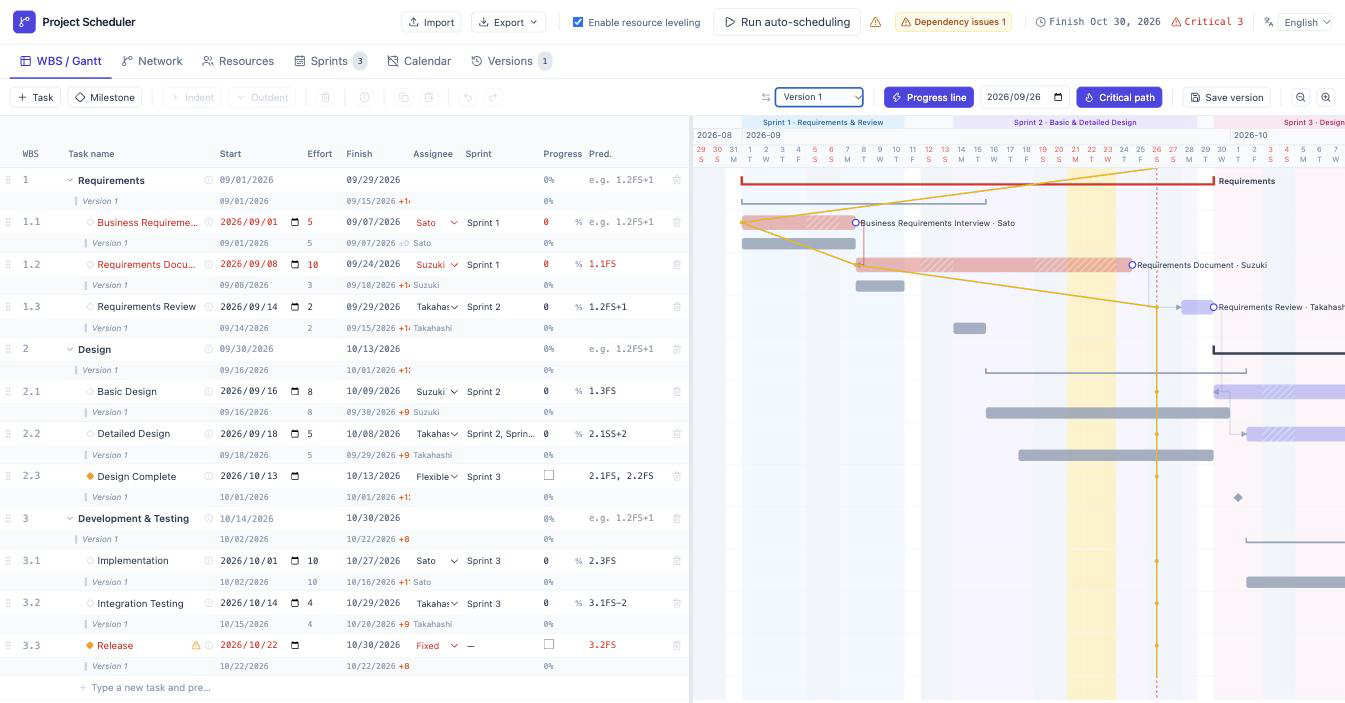The image size is (1345, 703).
Task: Disable the resource leveling checkbox
Action: 578,22
